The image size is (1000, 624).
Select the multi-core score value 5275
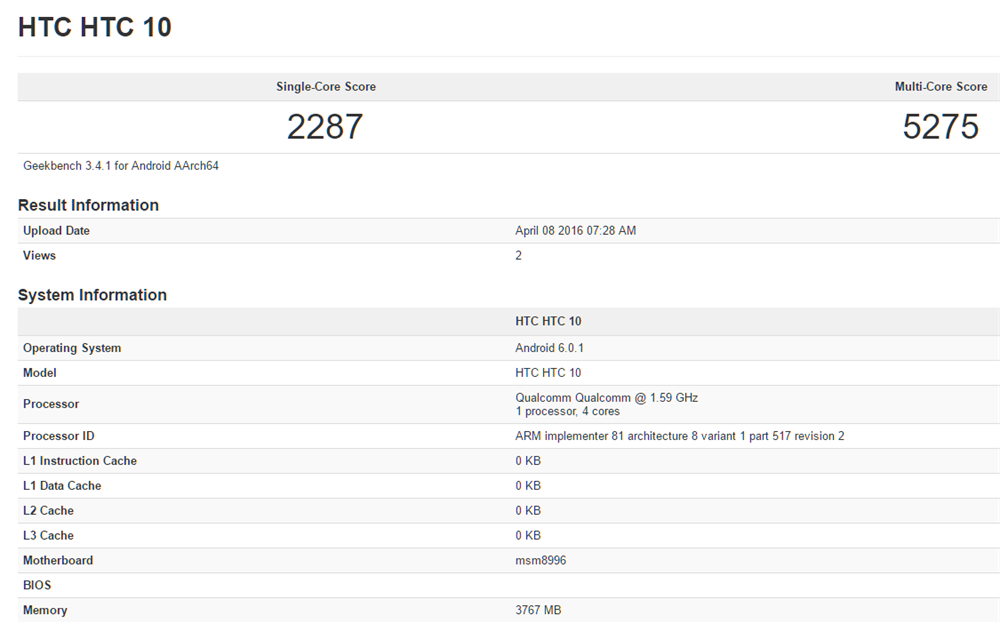tap(941, 126)
